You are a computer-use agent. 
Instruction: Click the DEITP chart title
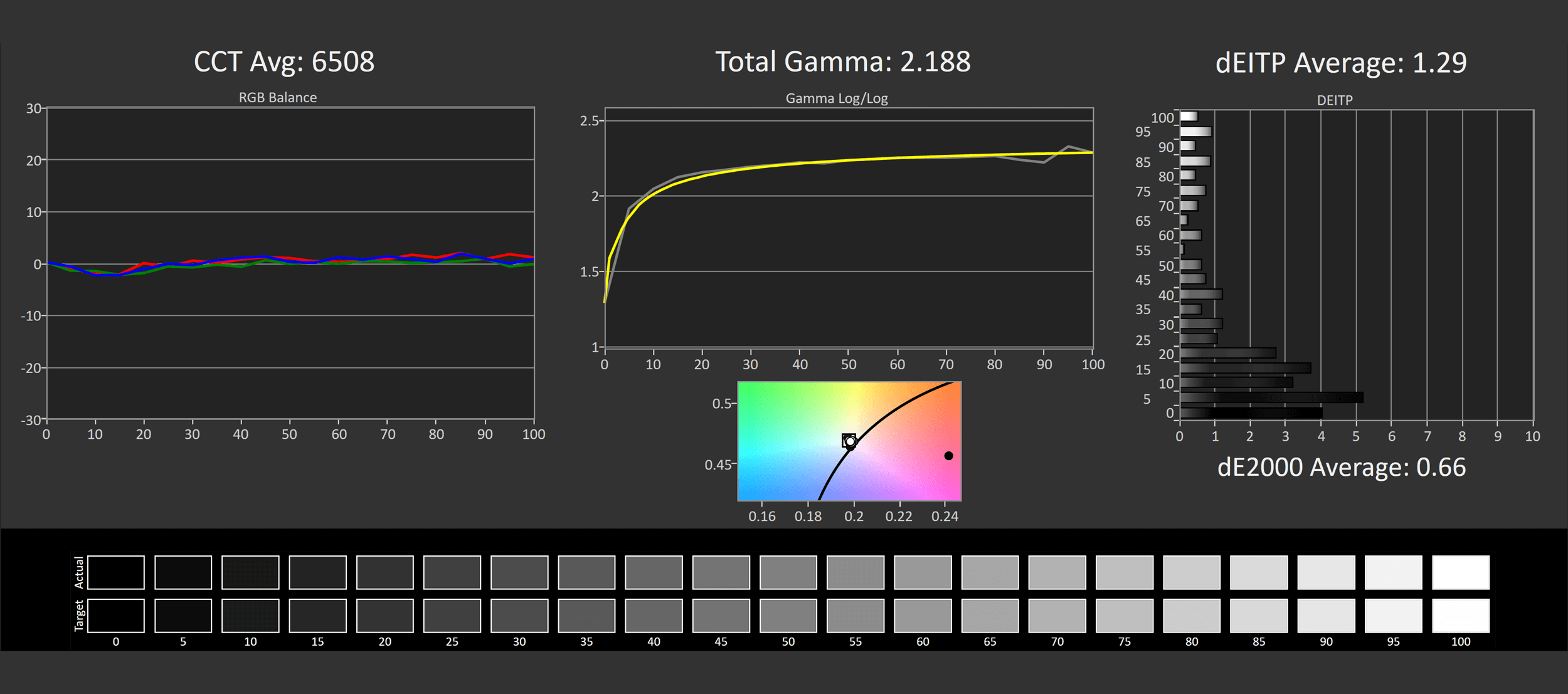coord(1335,100)
